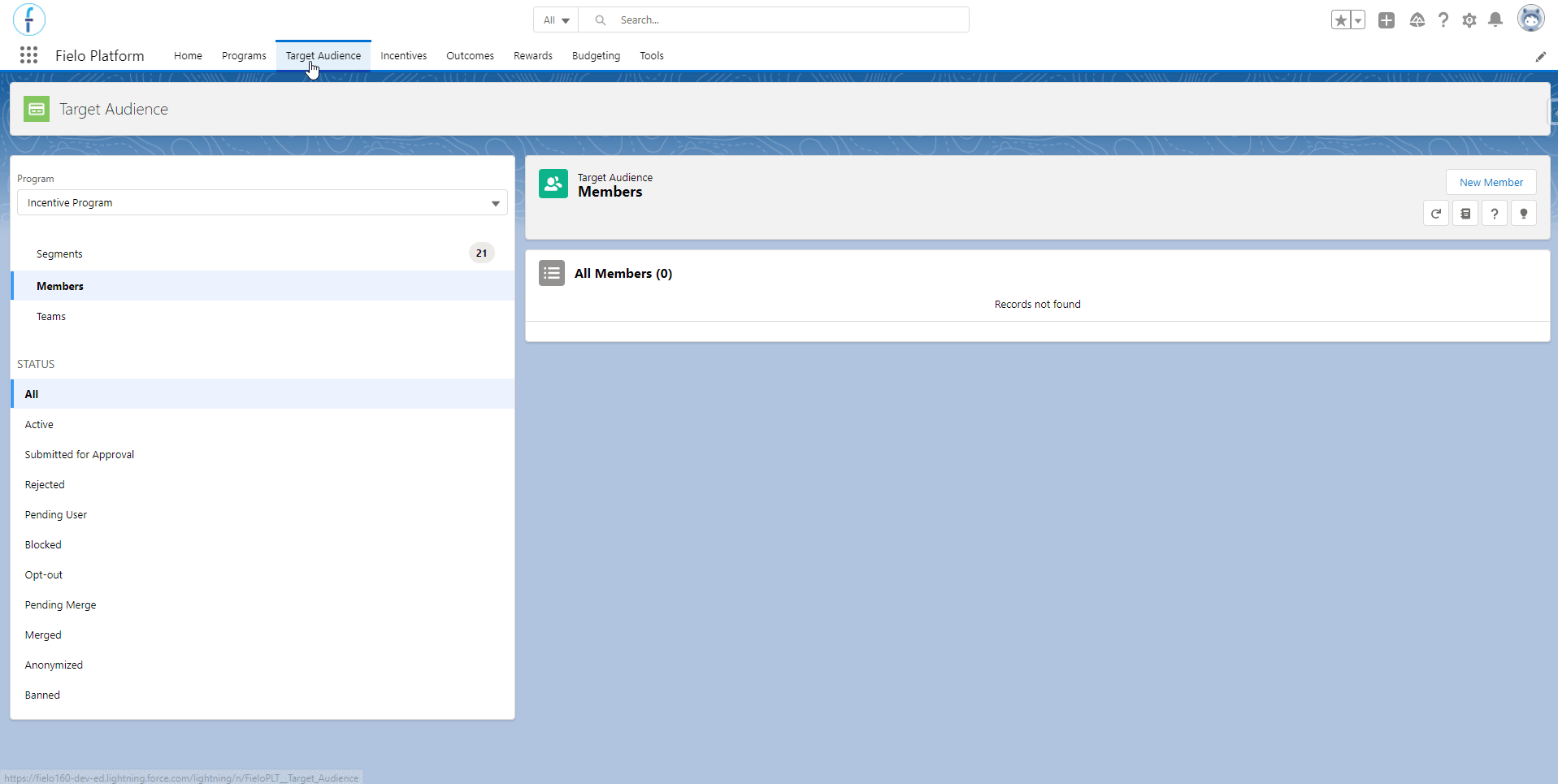The image size is (1558, 784).
Task: Click the Segments count badge 21
Action: [x=482, y=253]
